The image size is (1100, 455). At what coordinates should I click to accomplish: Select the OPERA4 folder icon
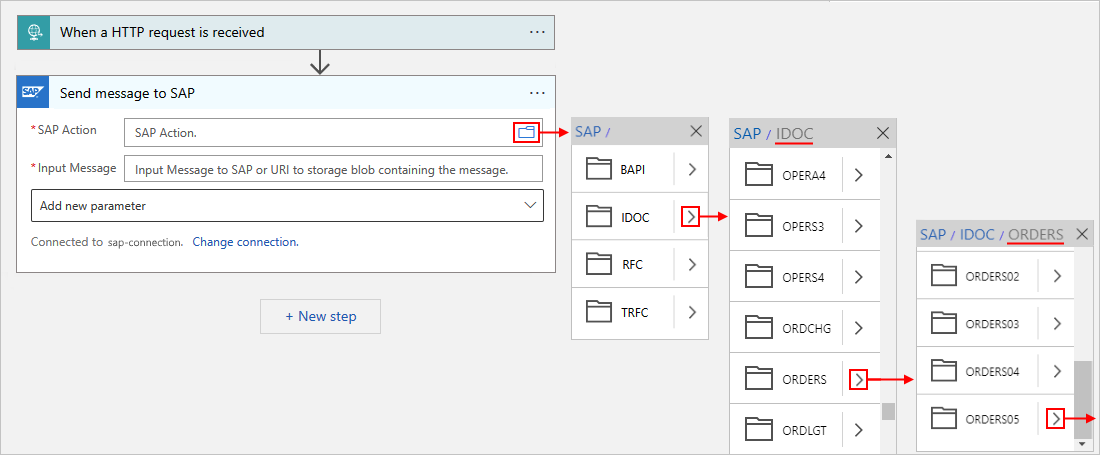point(758,175)
